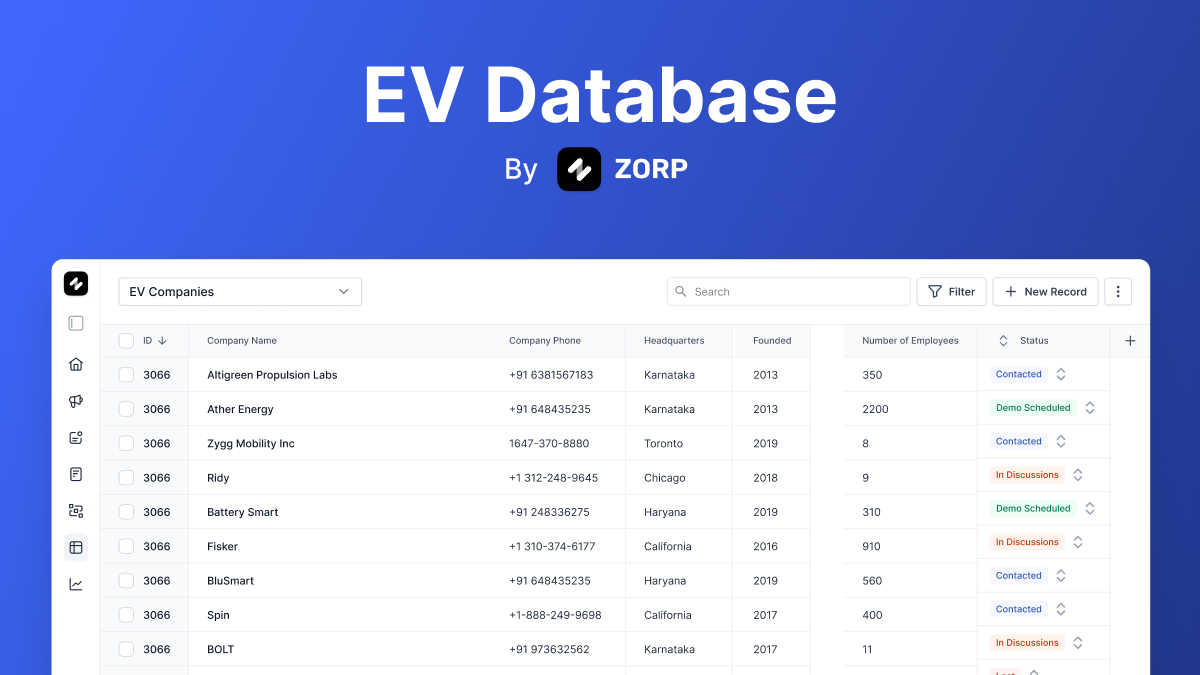Open the Filter button
Screen dimensions: 1200x675
(x=951, y=291)
